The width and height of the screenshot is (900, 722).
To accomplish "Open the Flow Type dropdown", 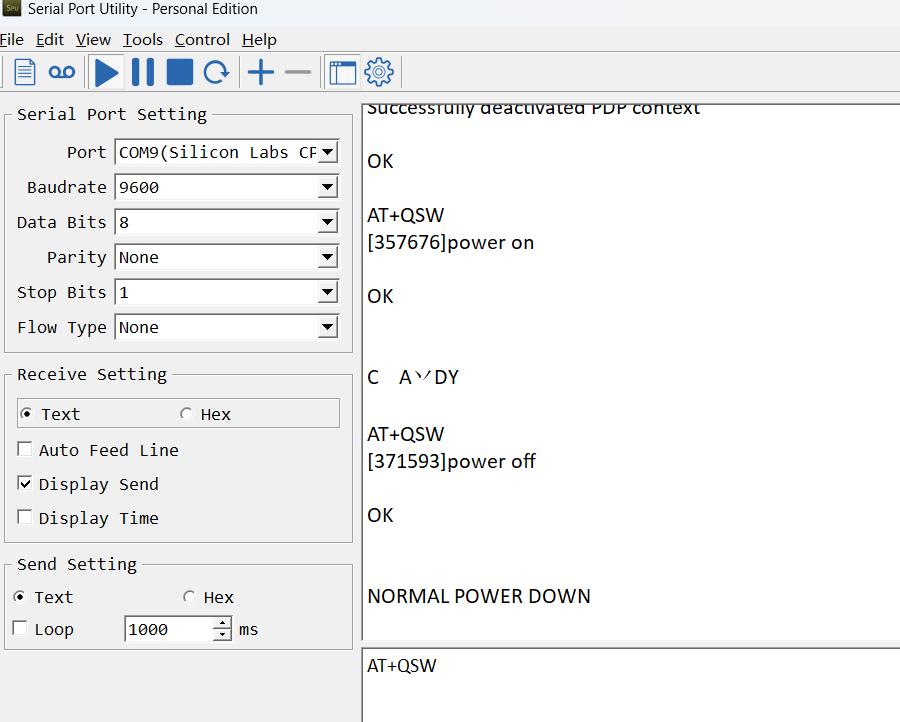I will tap(328, 327).
